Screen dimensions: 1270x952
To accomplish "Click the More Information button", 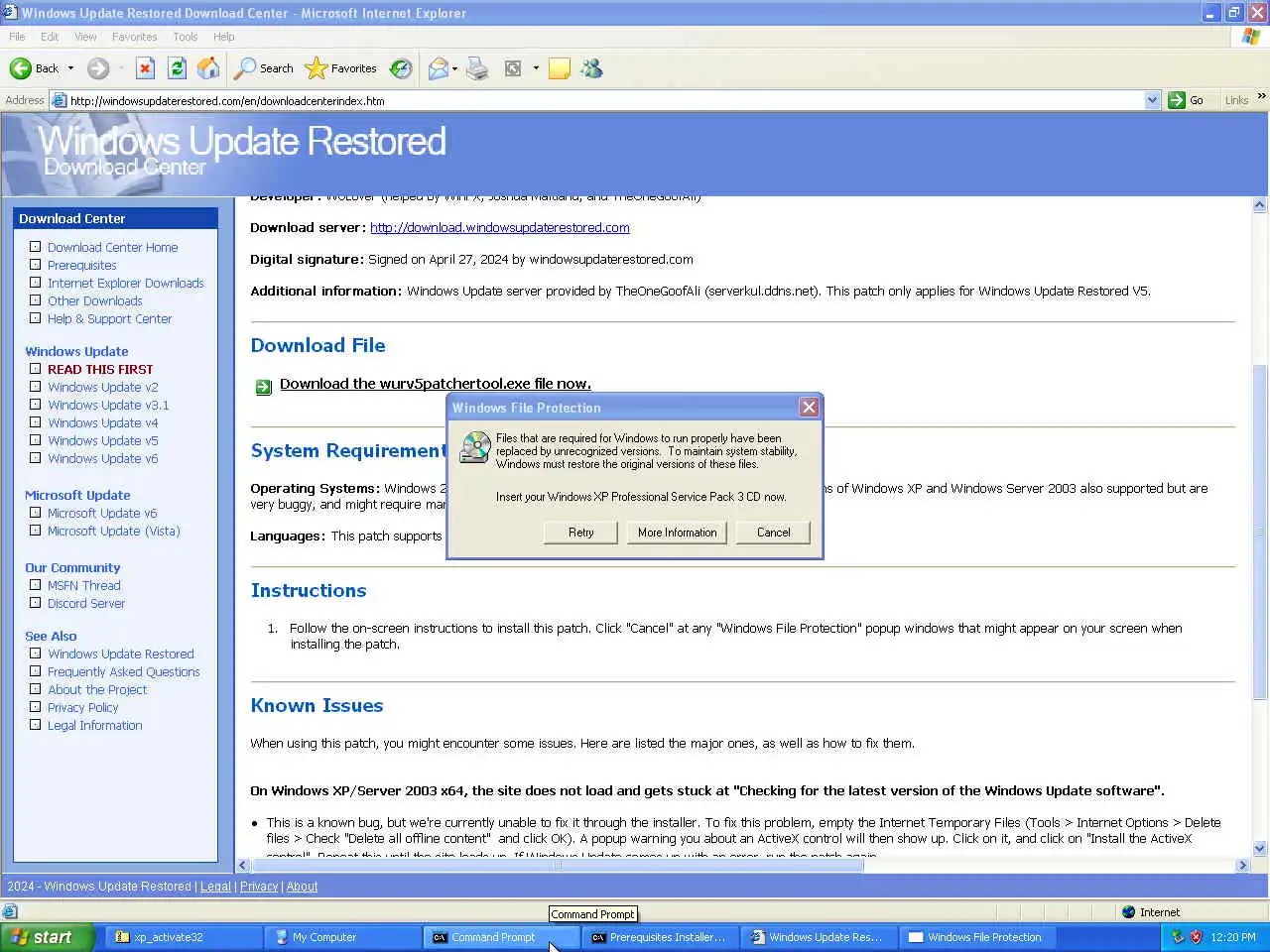I will (677, 533).
